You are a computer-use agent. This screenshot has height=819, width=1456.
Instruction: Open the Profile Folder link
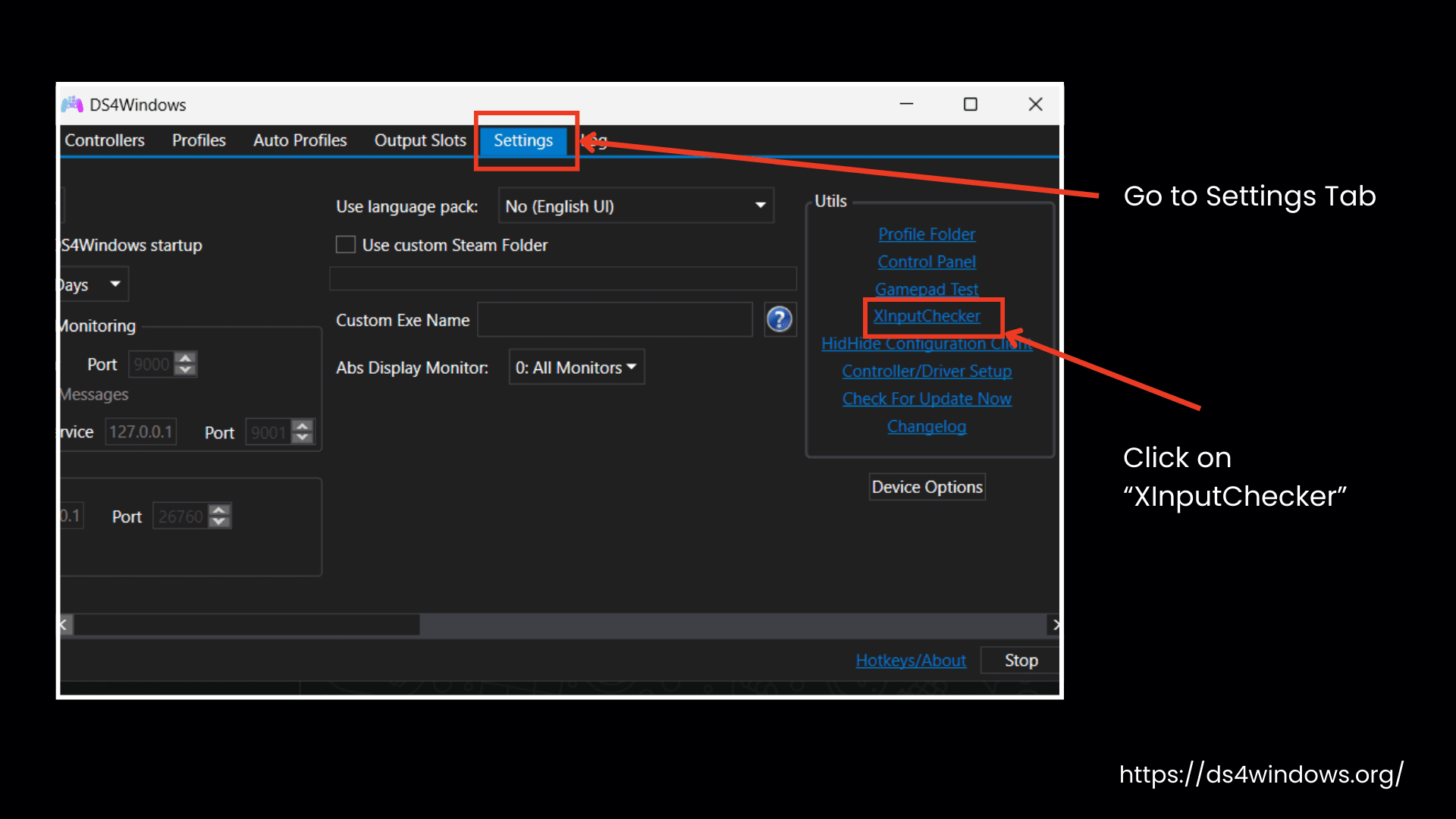pos(927,234)
